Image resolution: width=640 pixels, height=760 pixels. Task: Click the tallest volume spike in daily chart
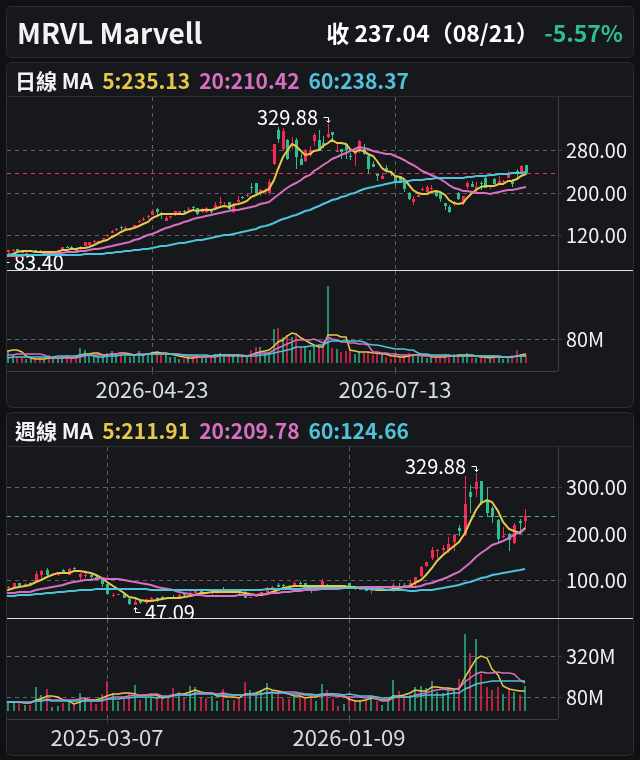(328, 324)
